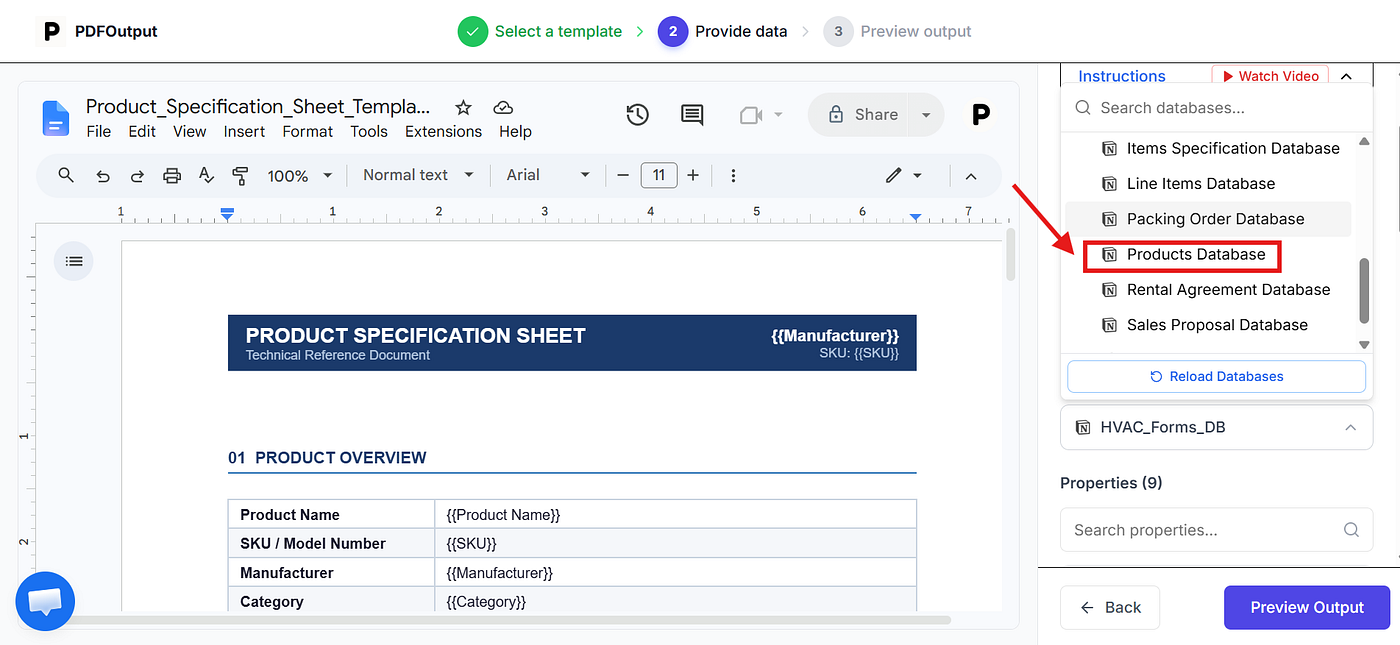Open the Format menu
This screenshot has height=645, width=1400.
[307, 131]
